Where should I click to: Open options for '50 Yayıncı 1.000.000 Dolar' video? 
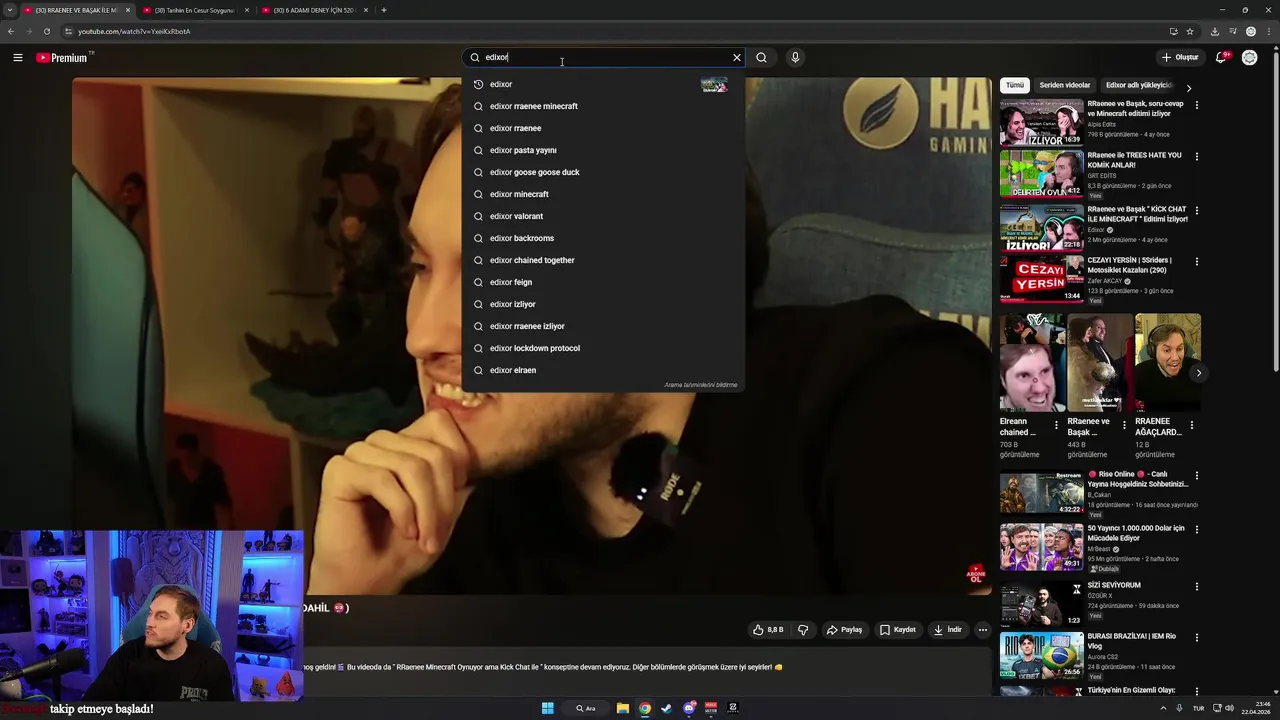click(1197, 529)
